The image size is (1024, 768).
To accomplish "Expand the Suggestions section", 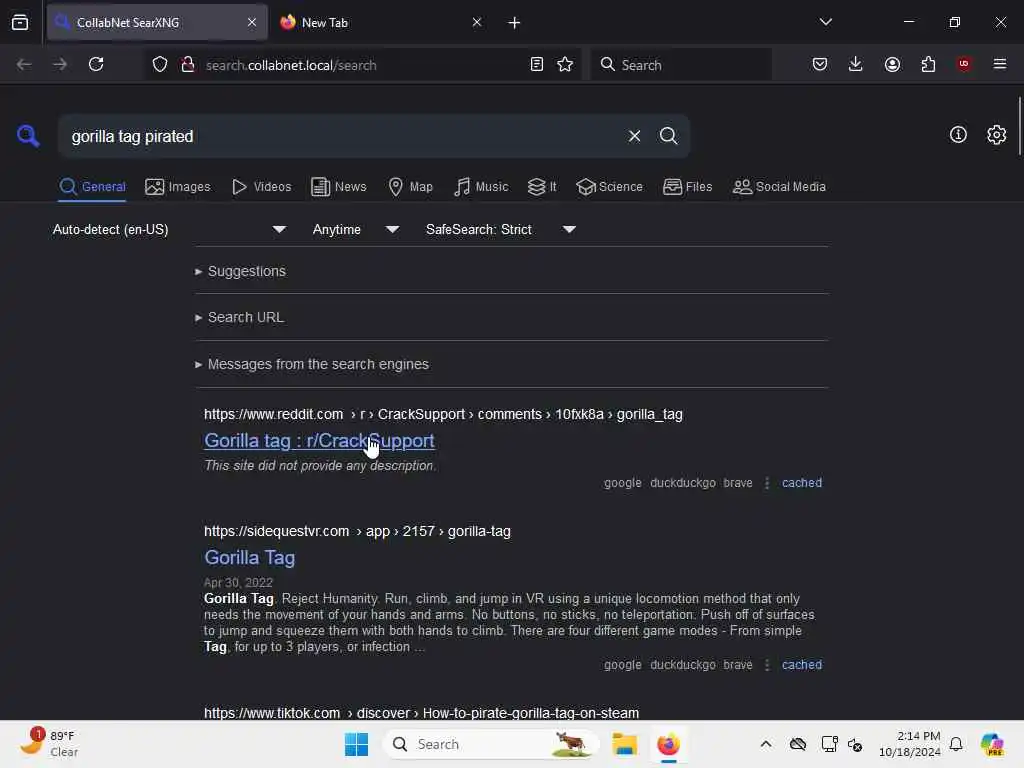I will [240, 271].
